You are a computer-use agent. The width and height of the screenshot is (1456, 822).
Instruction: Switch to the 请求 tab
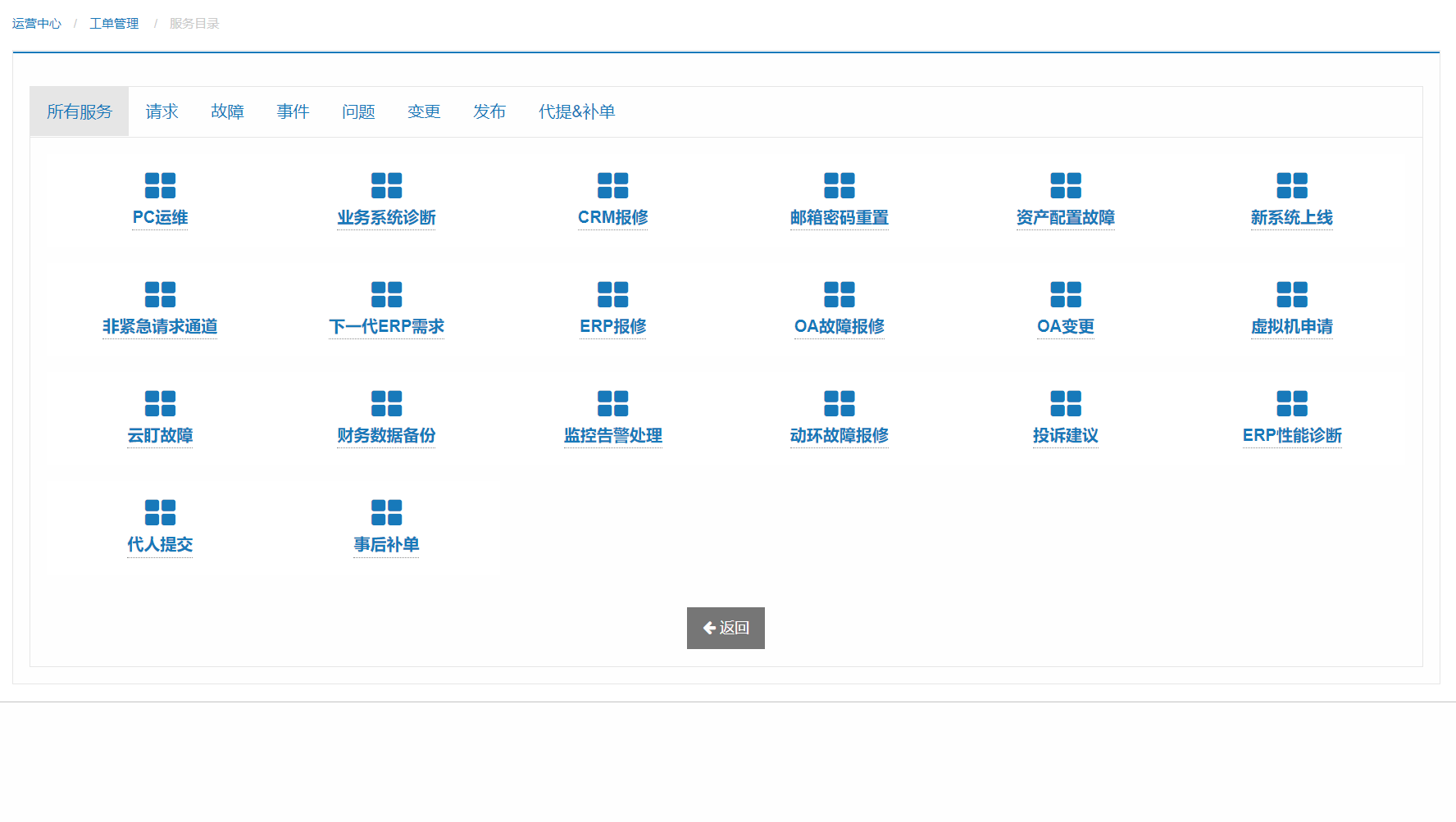click(x=162, y=111)
